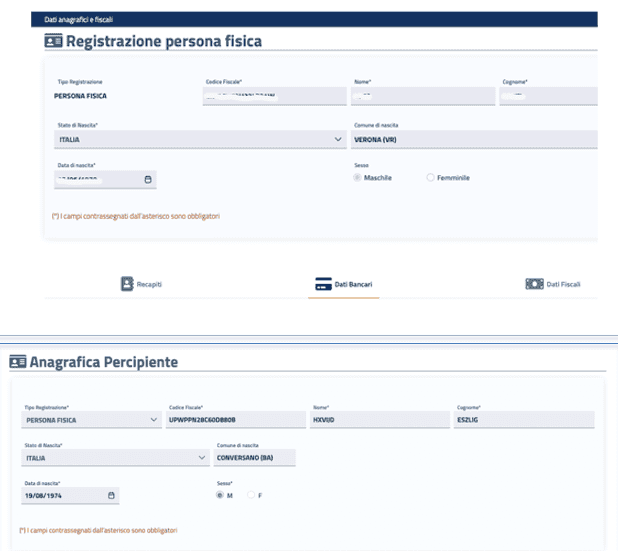
Task: Click the ID card icon beside Anagrafica Percipiente
Action: (x=18, y=361)
